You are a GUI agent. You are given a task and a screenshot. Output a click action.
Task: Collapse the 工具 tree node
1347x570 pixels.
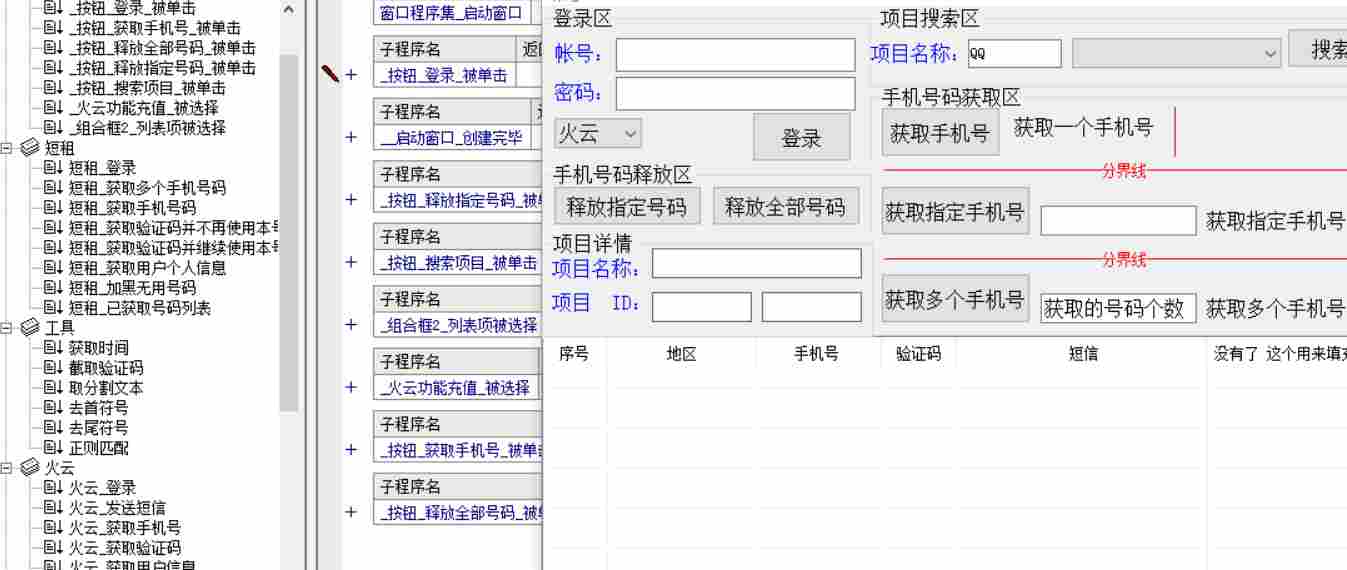click(7, 328)
